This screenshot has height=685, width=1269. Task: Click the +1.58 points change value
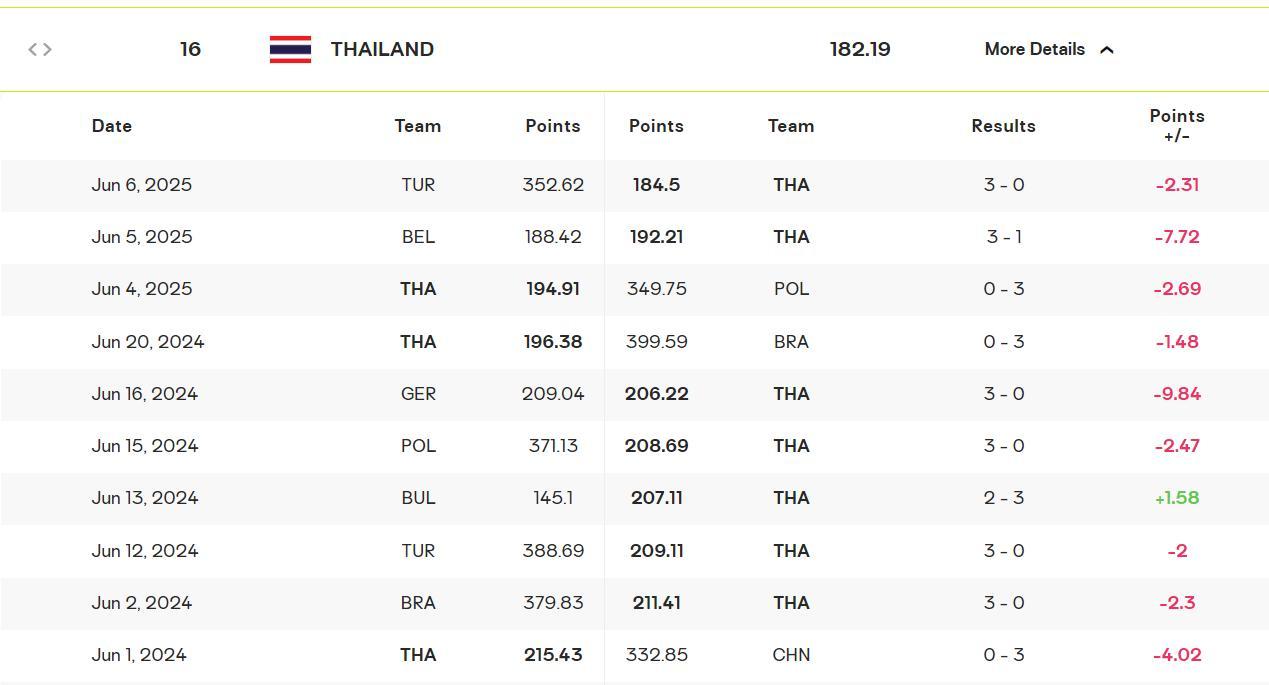pyautogui.click(x=1177, y=498)
